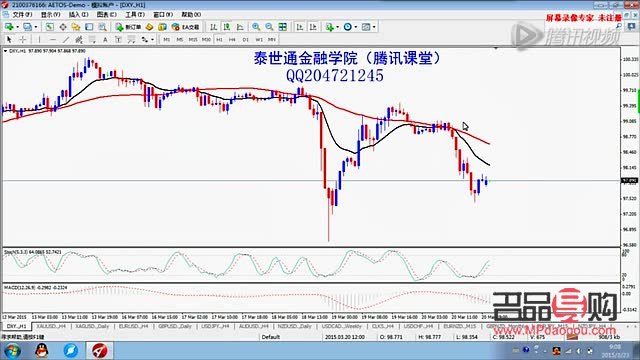Open the Templates dropdown

(368, 27)
